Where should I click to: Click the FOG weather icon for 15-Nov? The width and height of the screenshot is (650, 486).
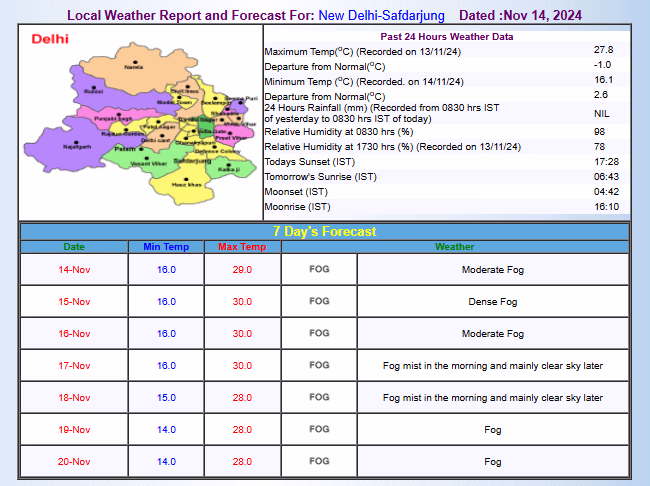click(319, 301)
